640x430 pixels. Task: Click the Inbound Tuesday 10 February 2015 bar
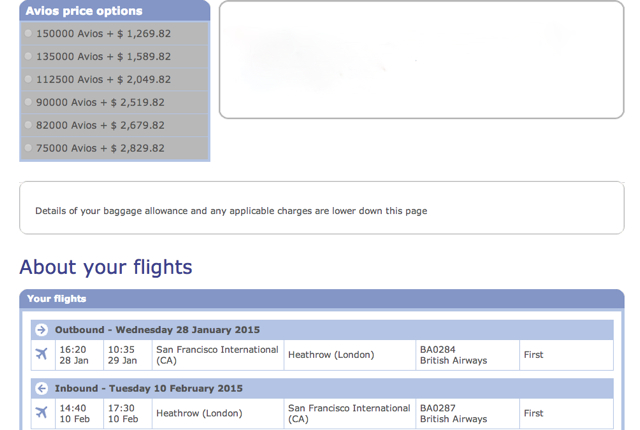click(322, 388)
